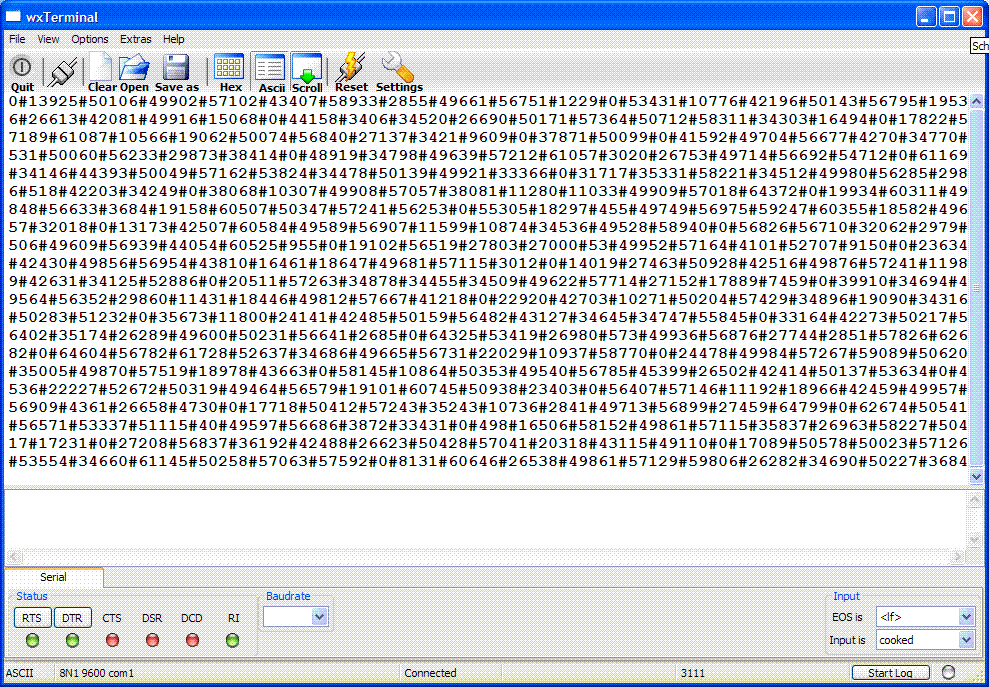
Task: Click terminal output scrollbar down arrow
Action: tap(976, 477)
